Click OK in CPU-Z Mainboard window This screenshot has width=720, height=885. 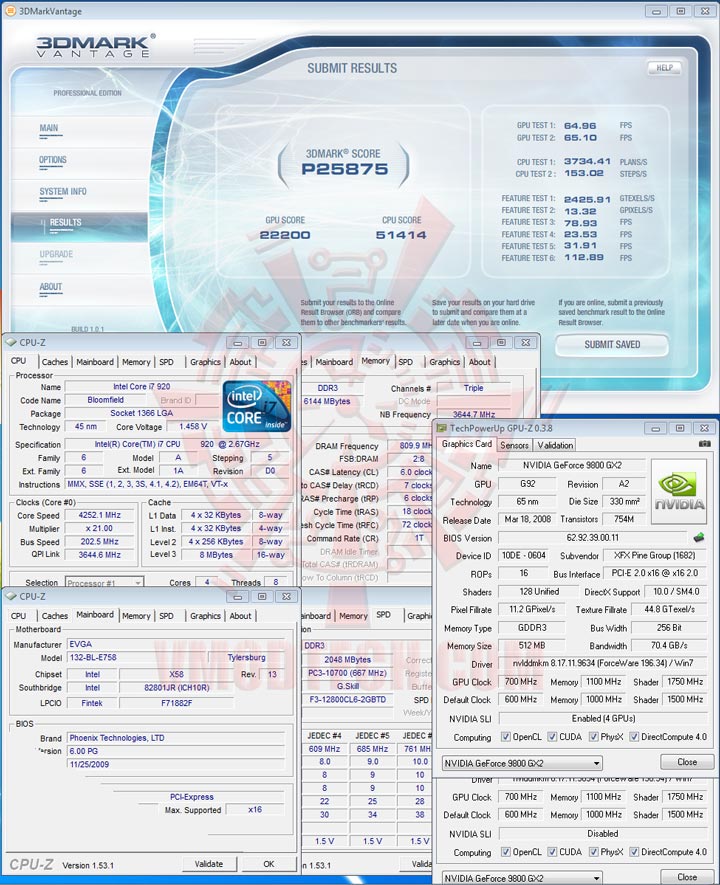click(269, 864)
